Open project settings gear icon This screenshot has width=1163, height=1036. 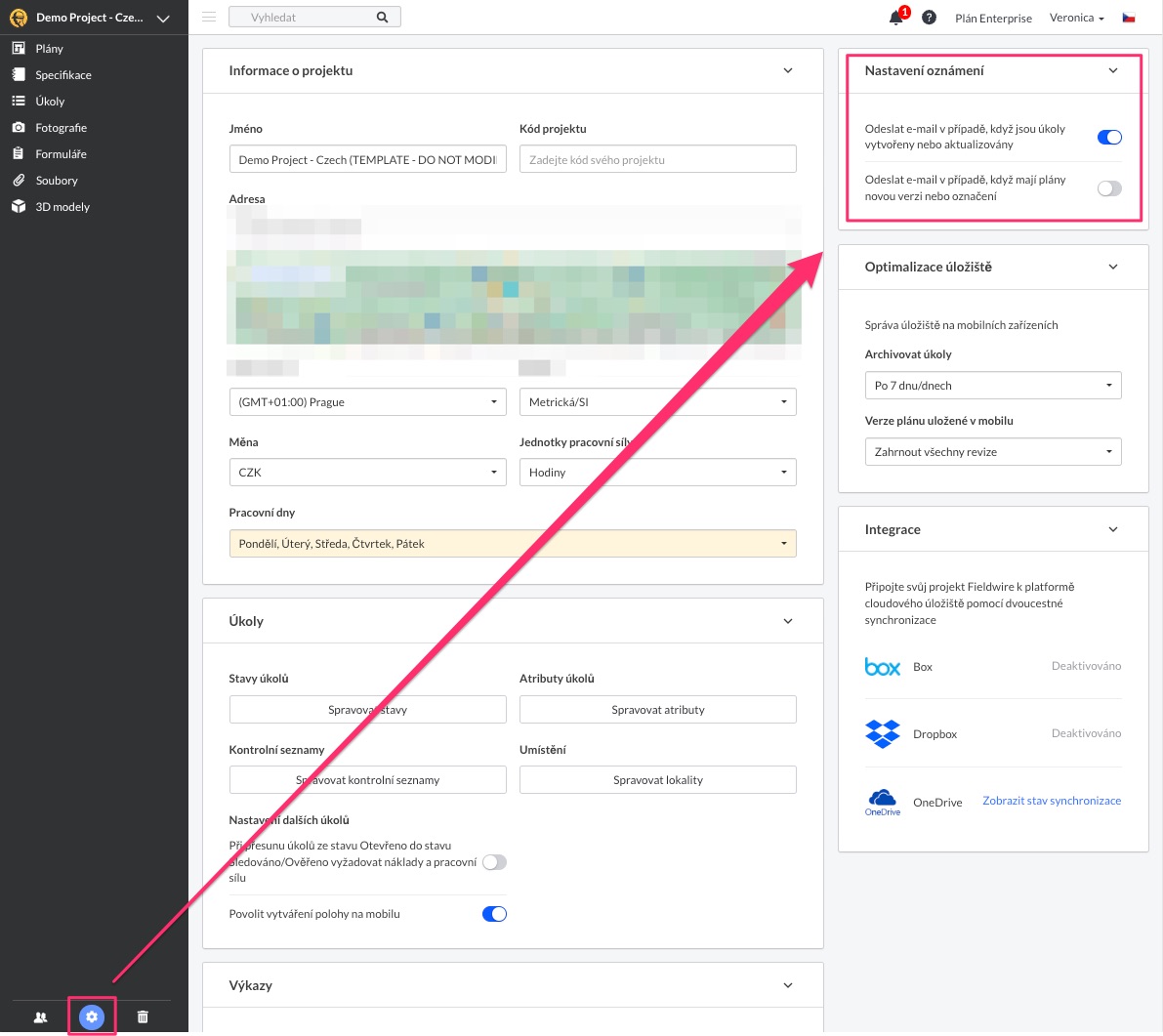click(x=92, y=1016)
